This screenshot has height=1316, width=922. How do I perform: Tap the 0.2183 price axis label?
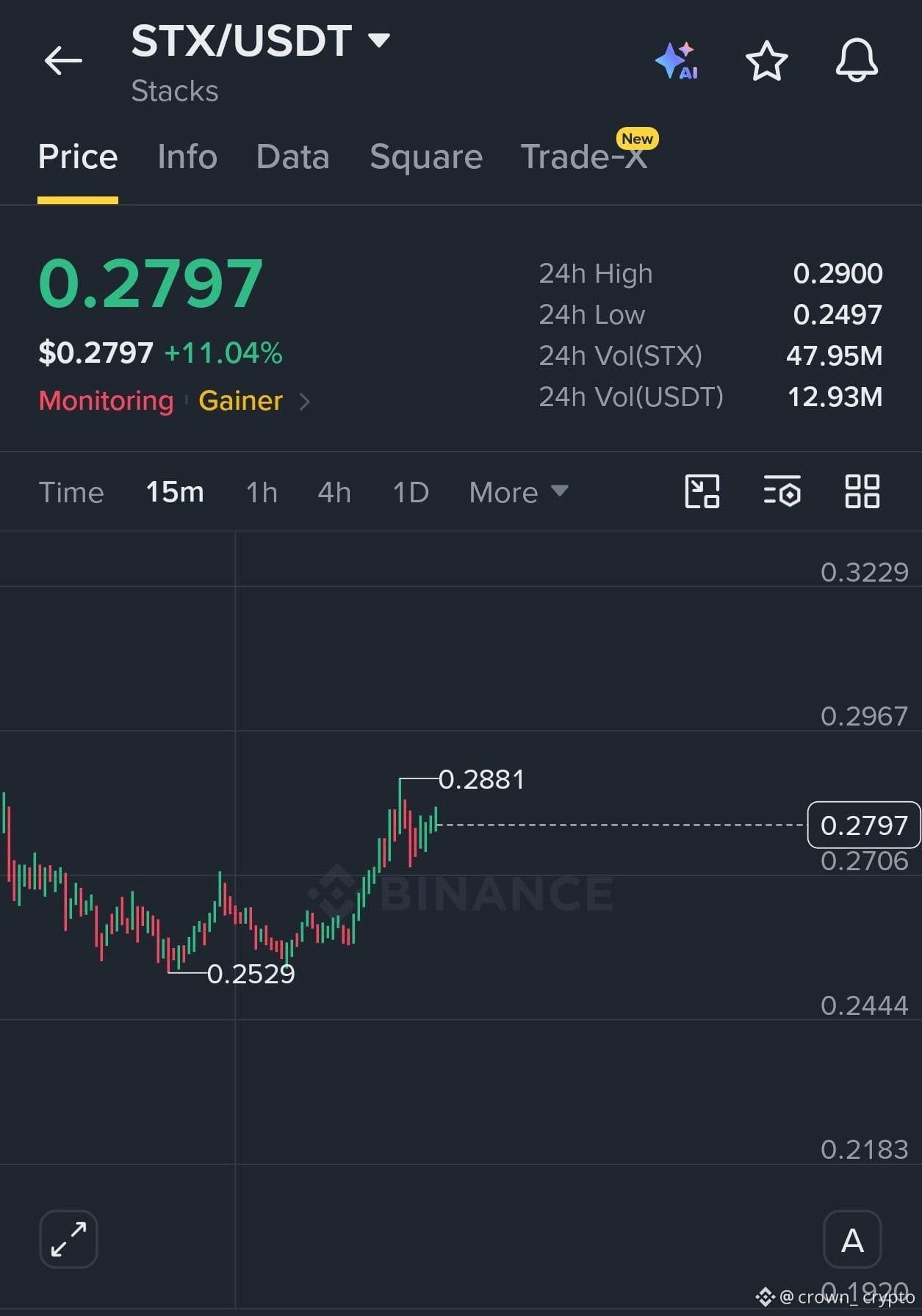click(864, 1149)
